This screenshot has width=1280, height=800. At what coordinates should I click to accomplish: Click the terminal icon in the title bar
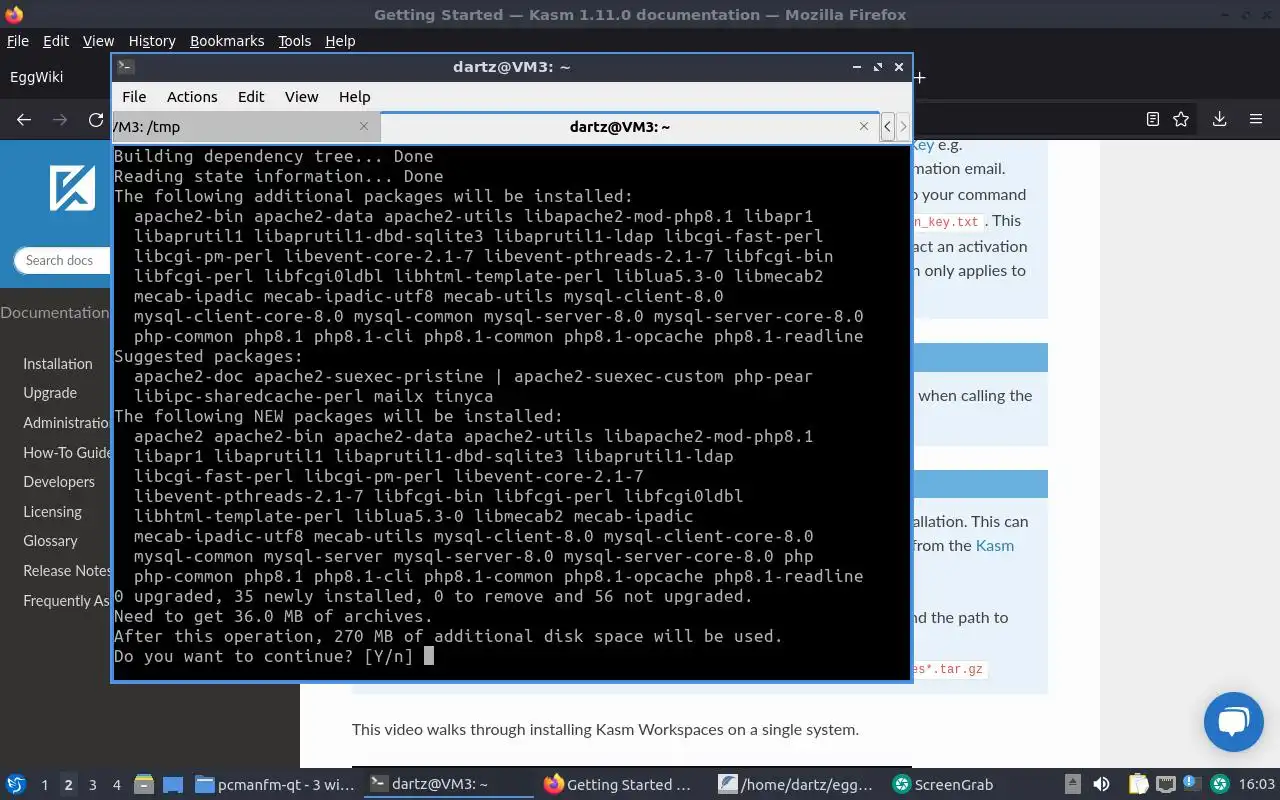point(125,67)
